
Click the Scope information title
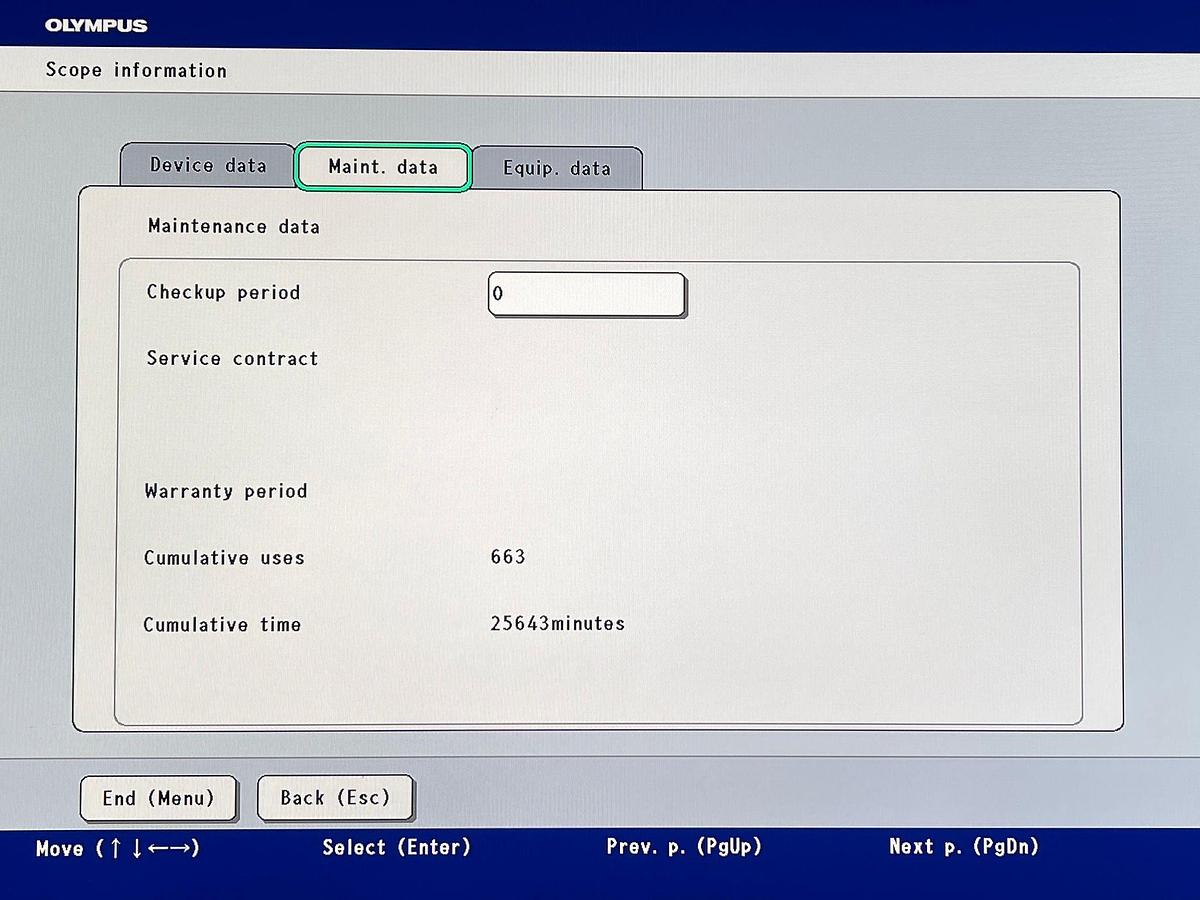[136, 71]
